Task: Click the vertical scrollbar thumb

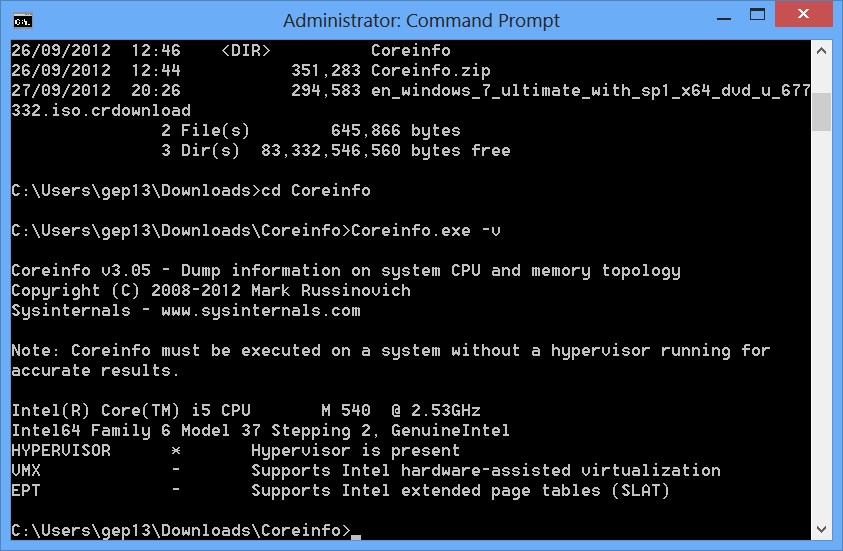Action: point(821,112)
